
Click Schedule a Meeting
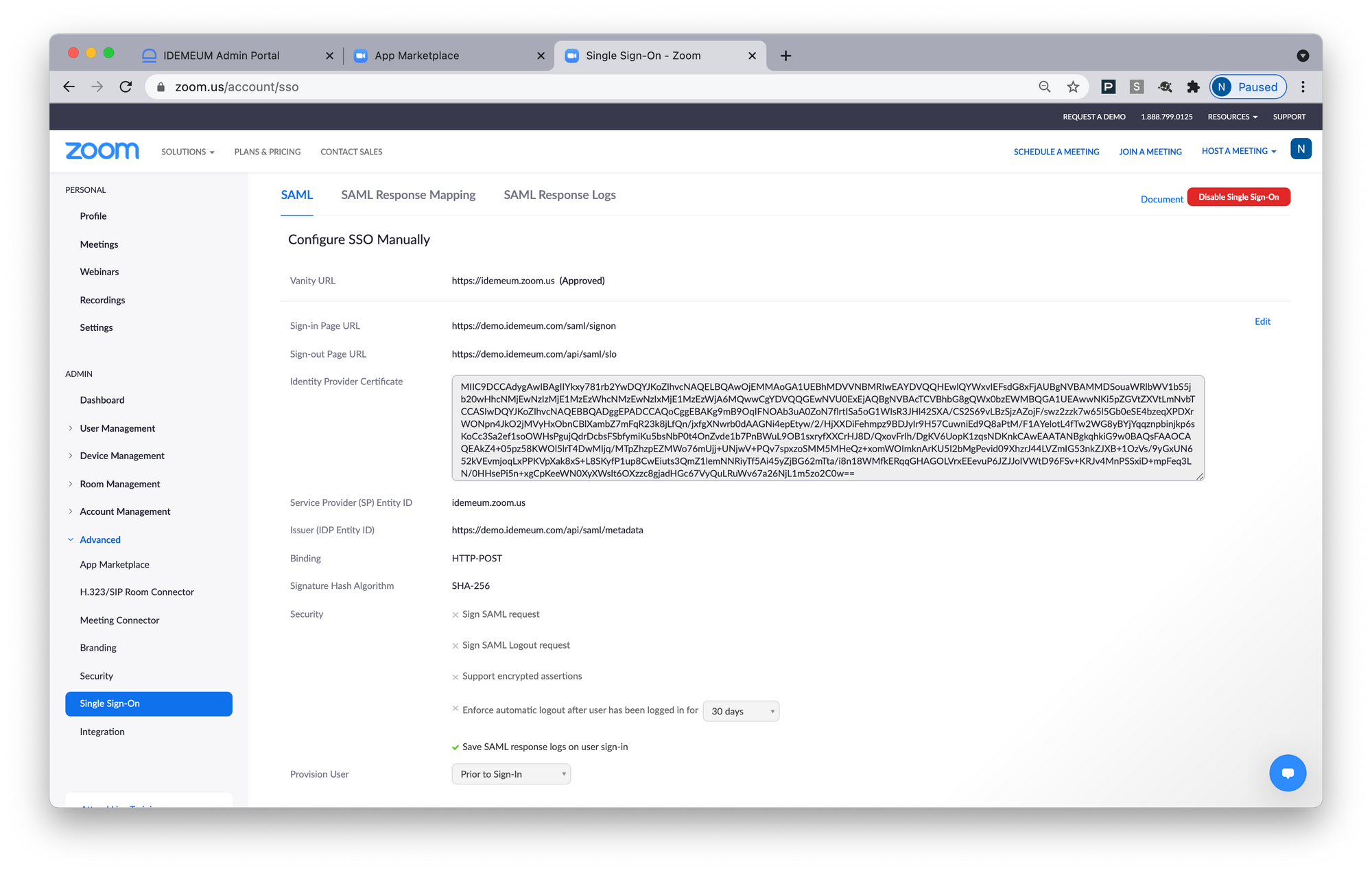click(x=1056, y=152)
